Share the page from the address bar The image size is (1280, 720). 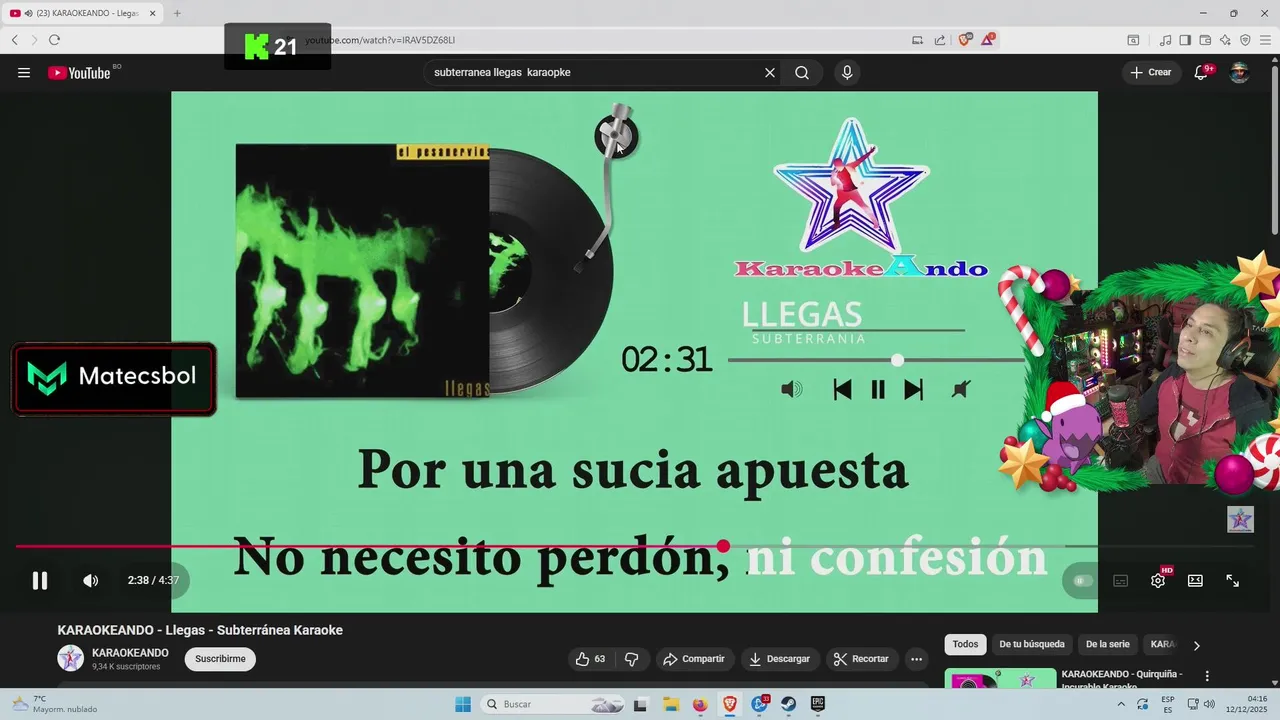pyautogui.click(x=940, y=40)
